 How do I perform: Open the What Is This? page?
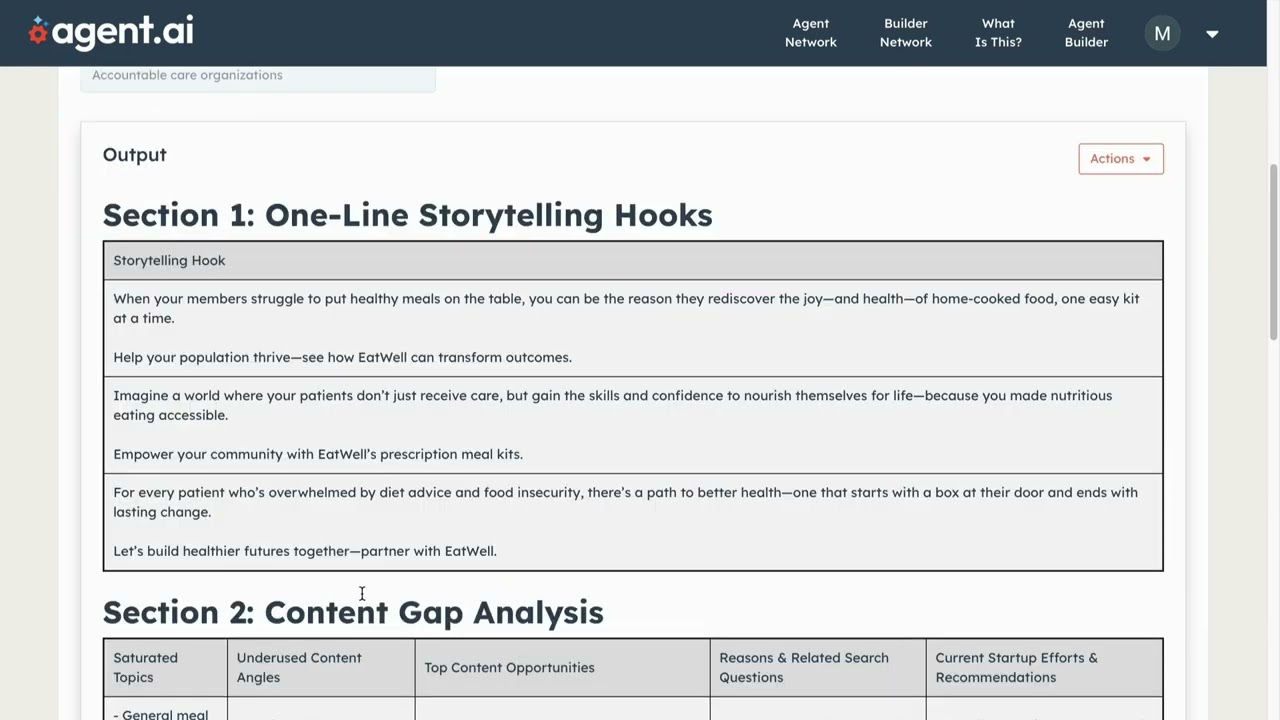998,33
